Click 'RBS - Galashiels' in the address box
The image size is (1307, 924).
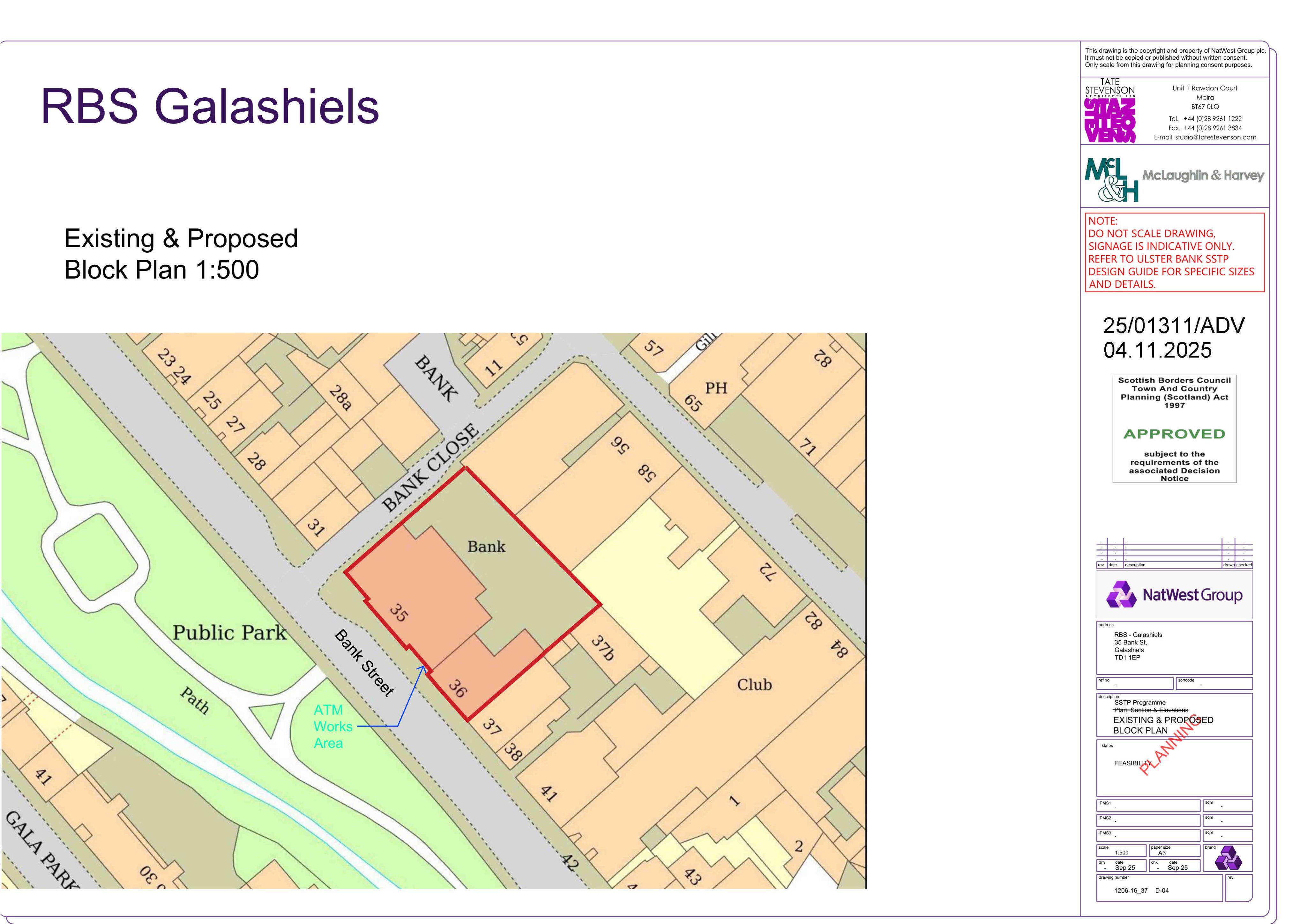(x=1138, y=635)
